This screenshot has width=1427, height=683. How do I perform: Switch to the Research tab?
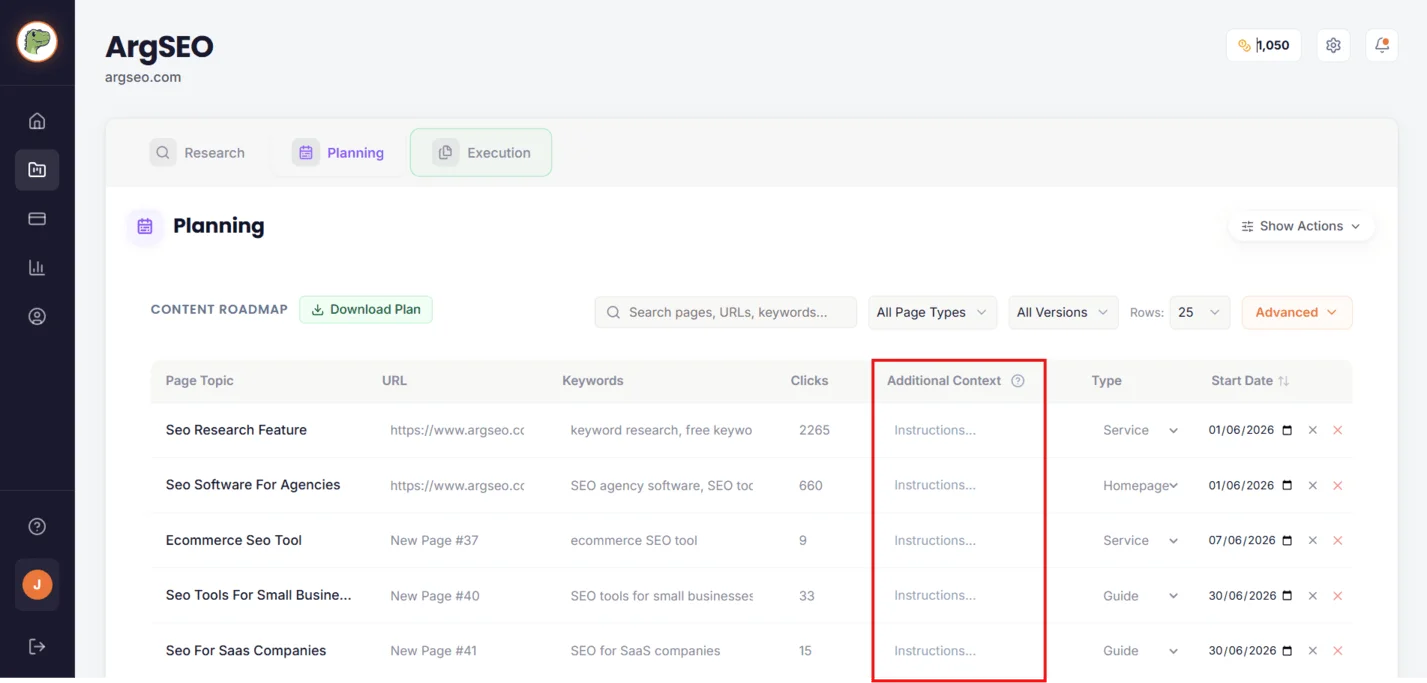[x=198, y=153]
